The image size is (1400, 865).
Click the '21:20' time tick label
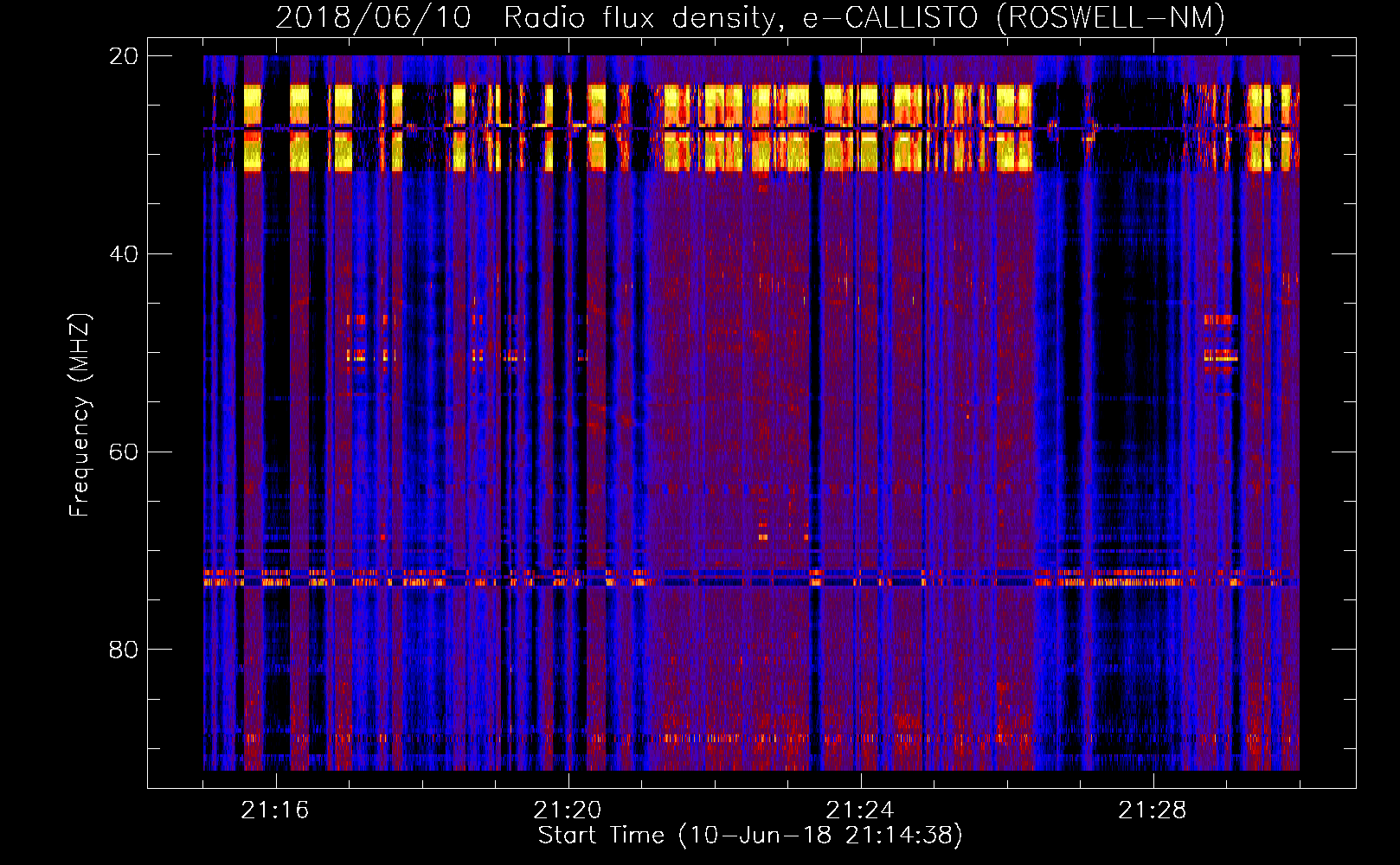coord(568,811)
